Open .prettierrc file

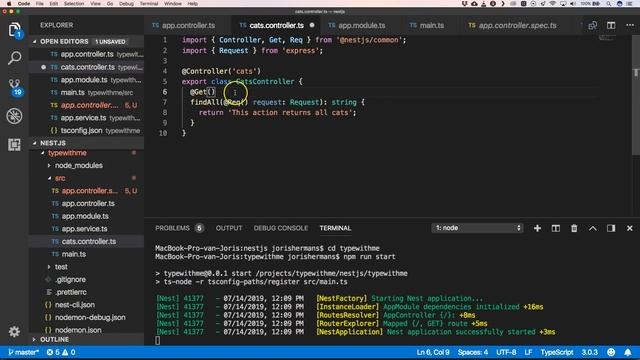(x=71, y=292)
